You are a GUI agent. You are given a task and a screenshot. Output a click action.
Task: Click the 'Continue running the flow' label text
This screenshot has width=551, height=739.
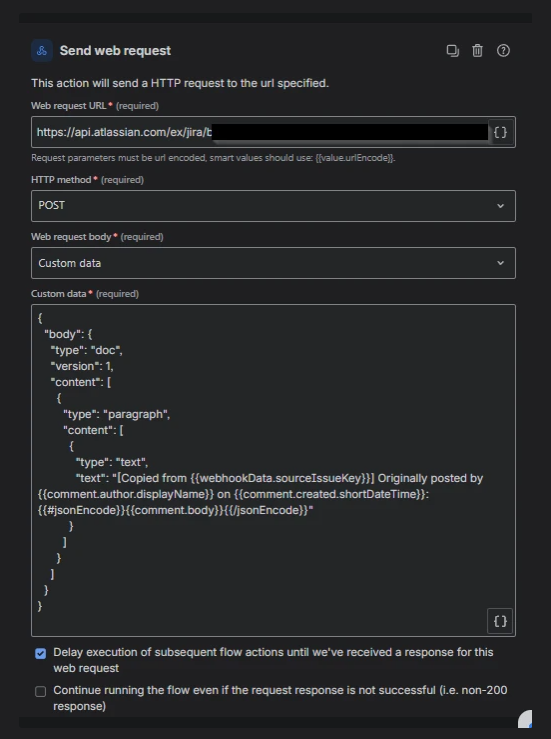point(280,698)
